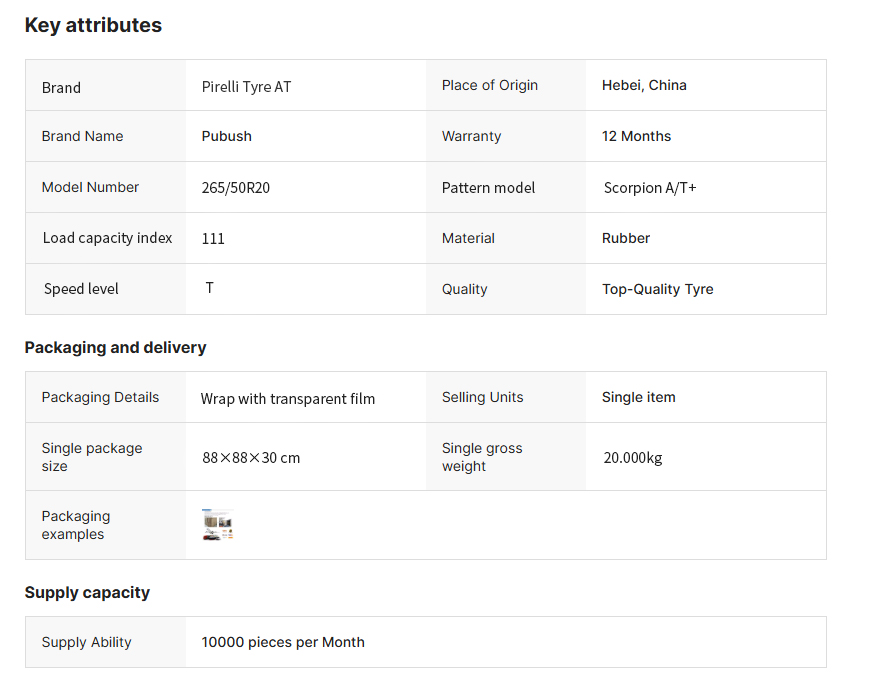
Task: Click the 20.000kg gross weight value
Action: click(x=632, y=458)
